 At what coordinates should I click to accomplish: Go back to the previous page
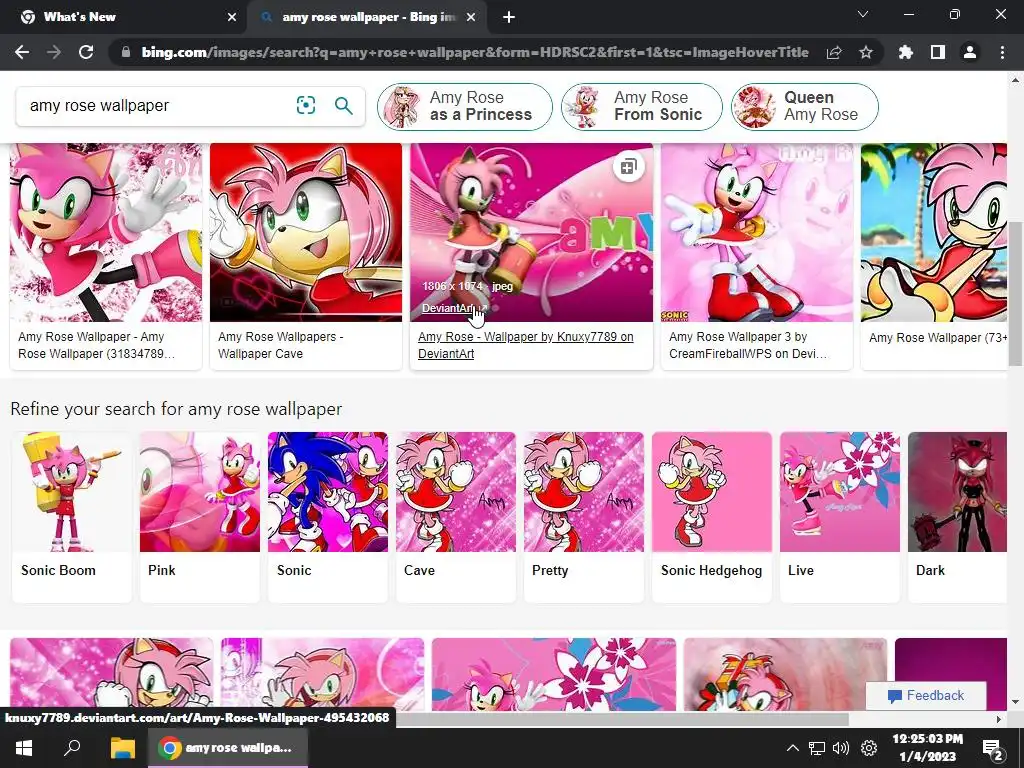pos(22,52)
